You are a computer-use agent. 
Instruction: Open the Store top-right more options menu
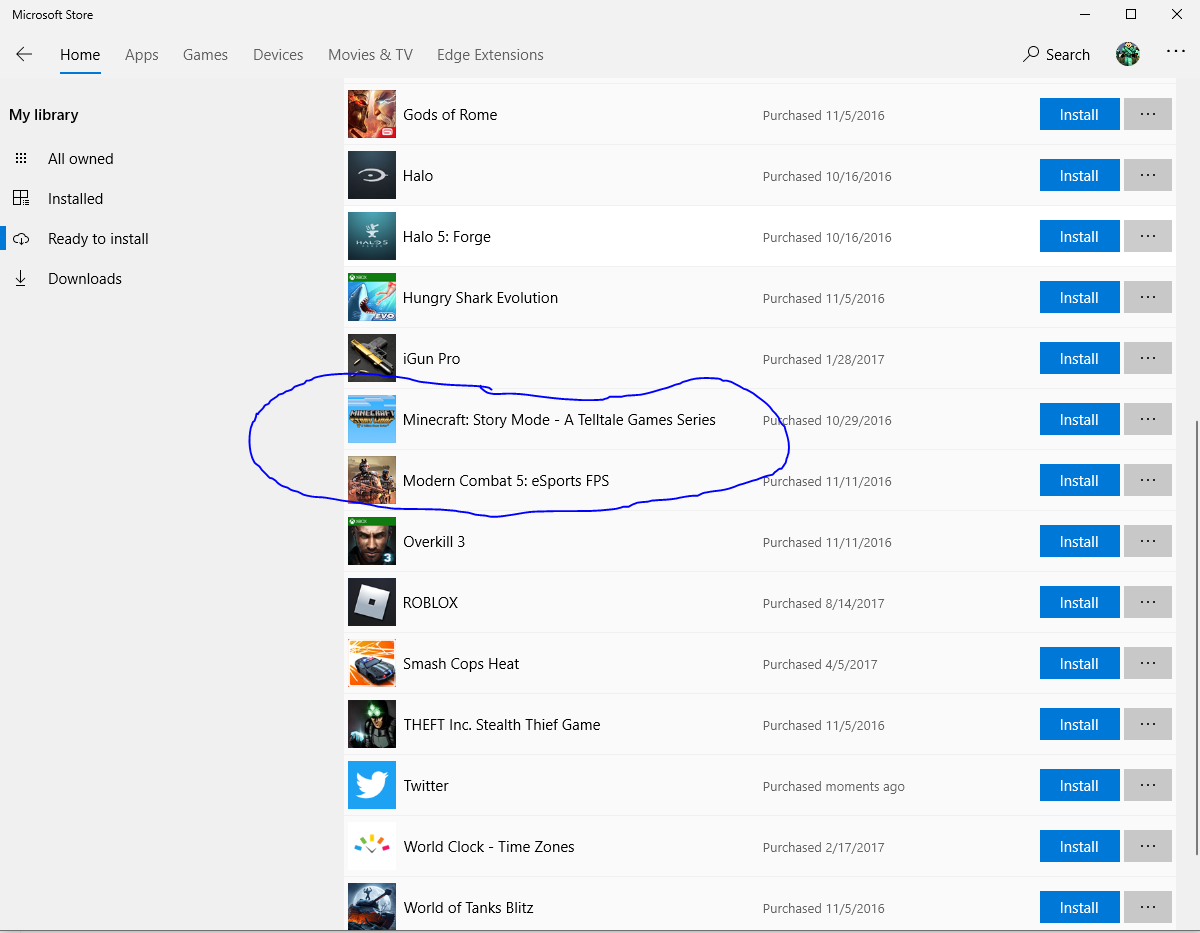coord(1176,52)
